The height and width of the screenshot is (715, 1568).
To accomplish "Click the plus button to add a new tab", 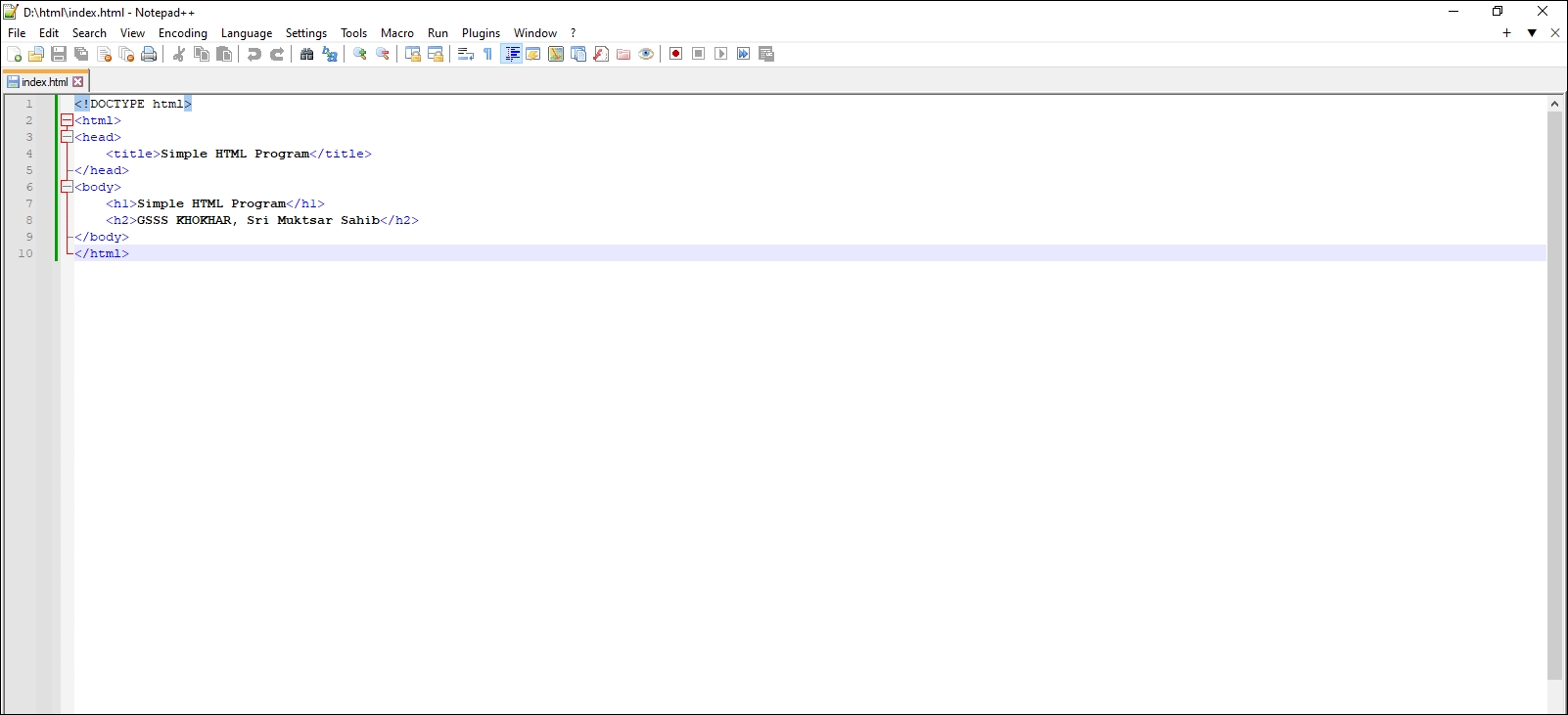I will [x=1506, y=33].
